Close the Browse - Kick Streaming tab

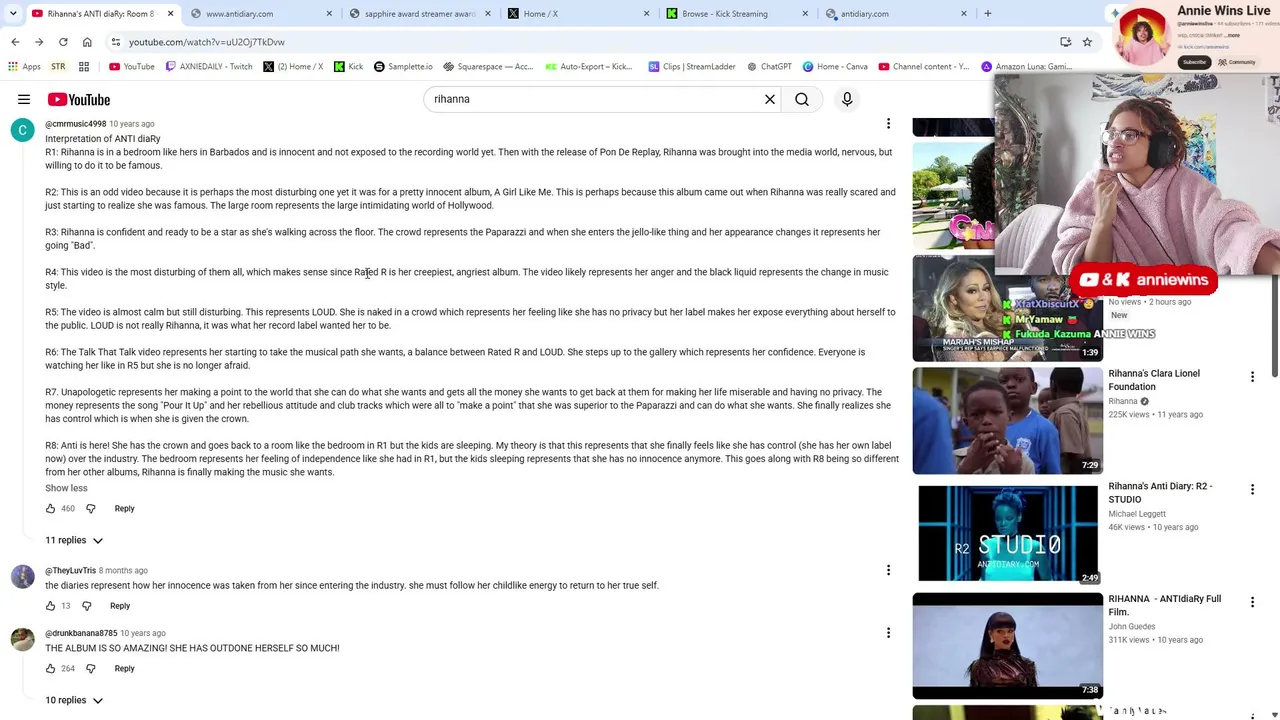805,14
